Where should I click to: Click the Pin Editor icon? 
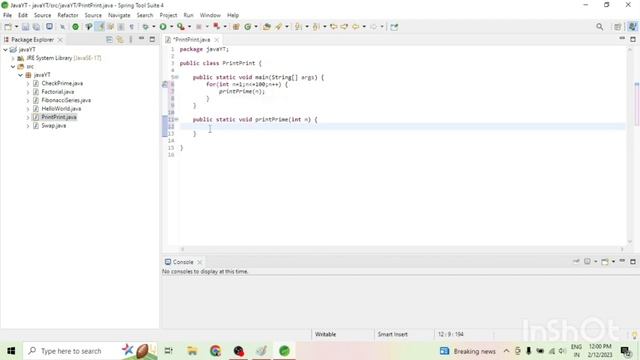point(394,27)
